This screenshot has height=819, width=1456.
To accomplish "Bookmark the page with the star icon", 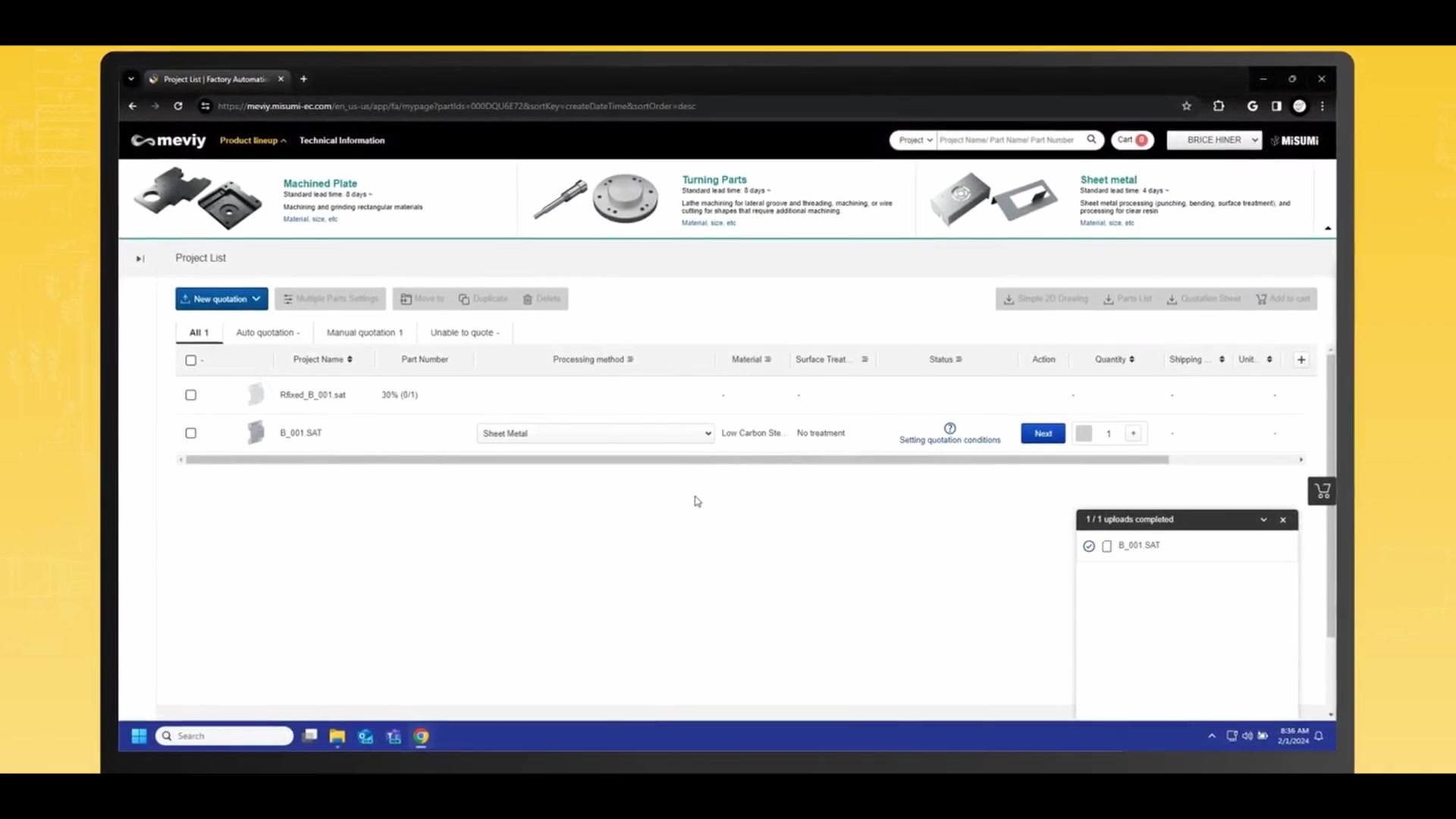I will [1186, 106].
